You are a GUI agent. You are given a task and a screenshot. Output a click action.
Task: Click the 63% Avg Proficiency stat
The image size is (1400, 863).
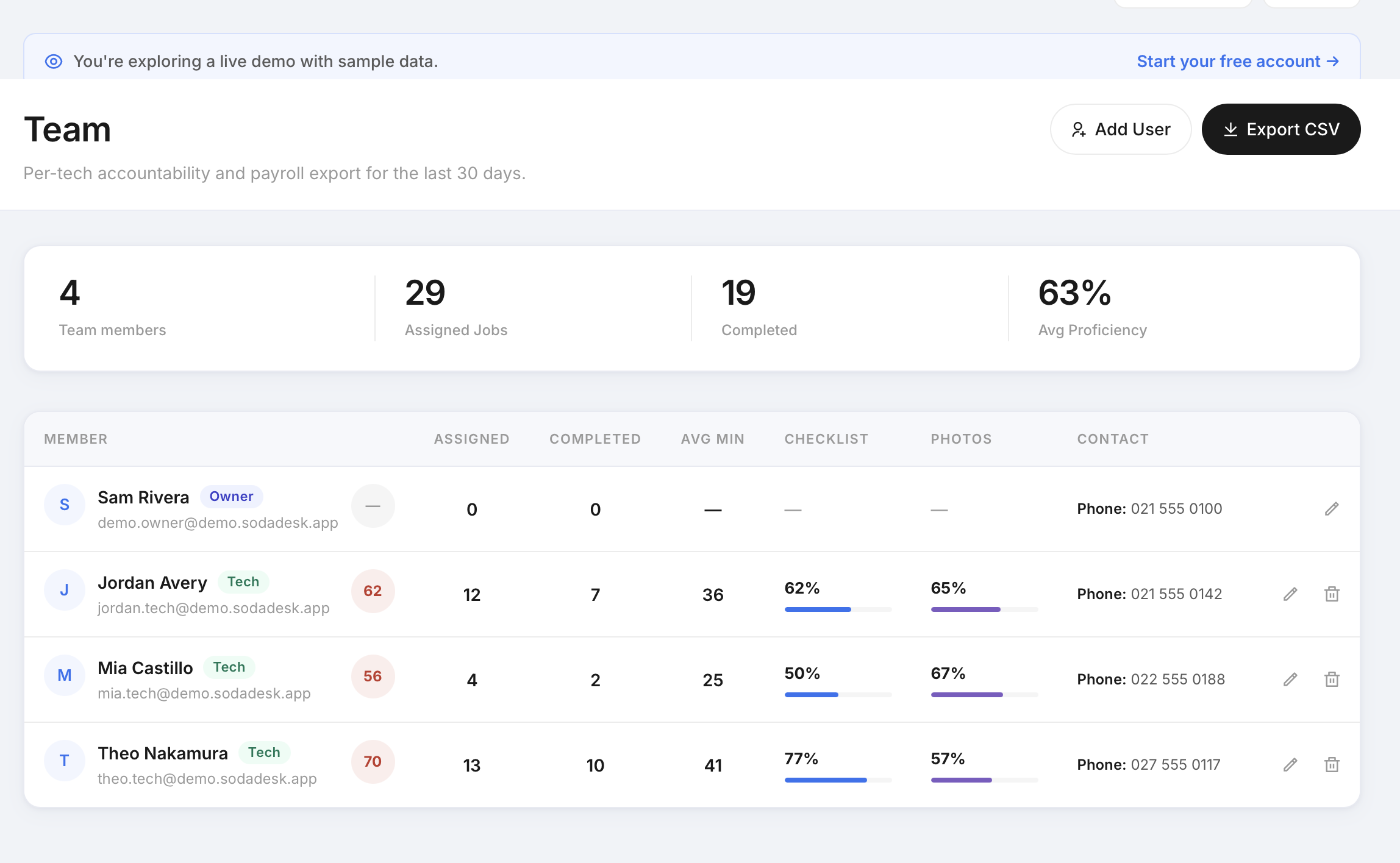[x=1093, y=307]
